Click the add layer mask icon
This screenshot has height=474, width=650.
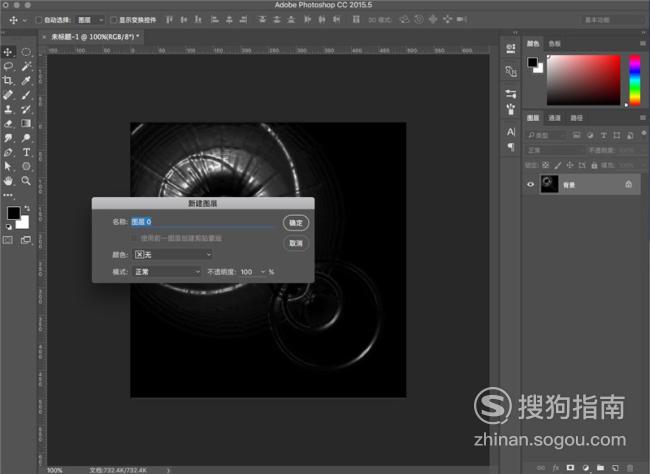tap(570, 468)
